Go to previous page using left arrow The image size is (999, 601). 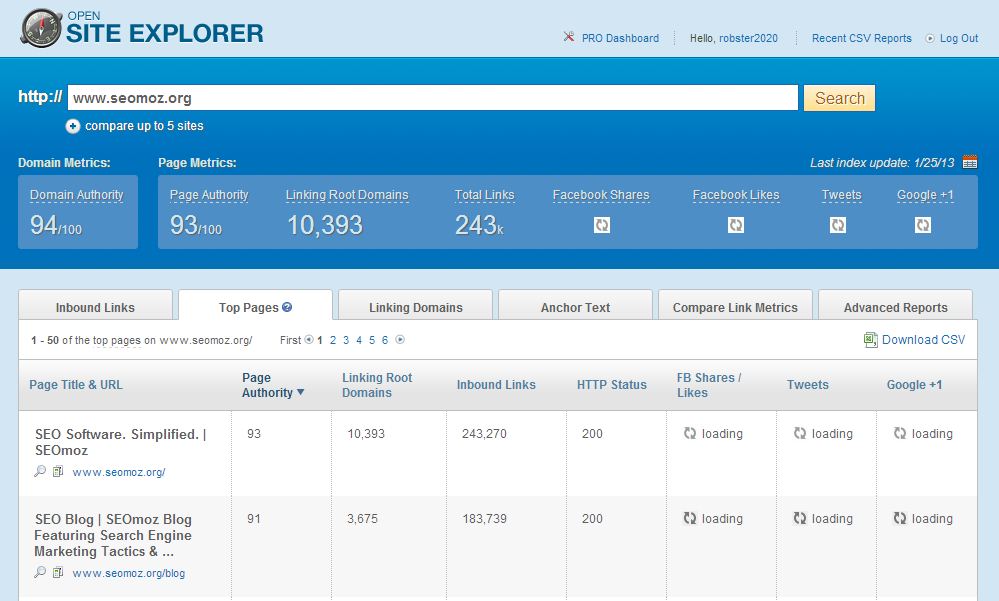point(308,340)
